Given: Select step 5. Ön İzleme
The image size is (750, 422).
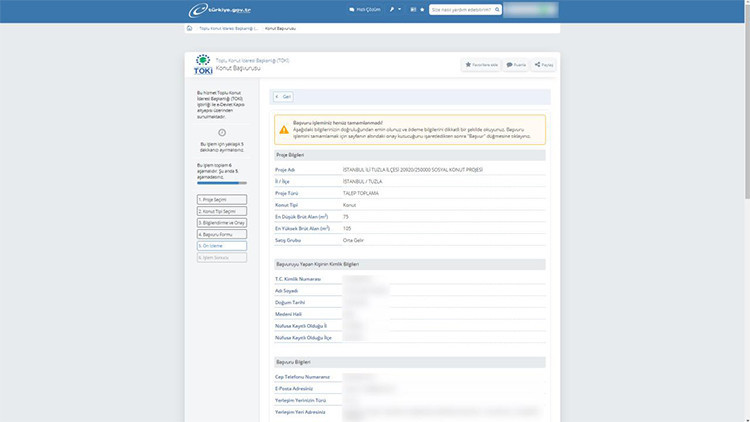Looking at the screenshot, I should [221, 245].
